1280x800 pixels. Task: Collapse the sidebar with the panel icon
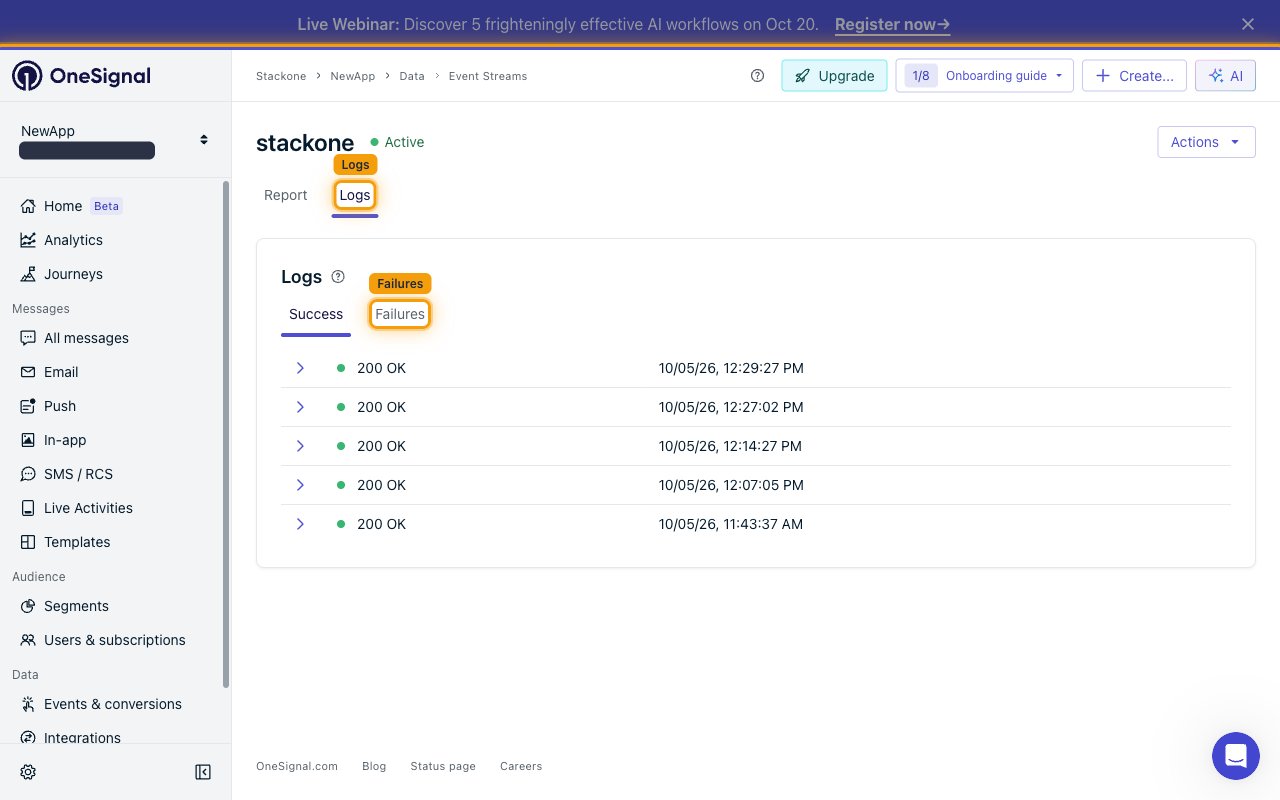[203, 772]
